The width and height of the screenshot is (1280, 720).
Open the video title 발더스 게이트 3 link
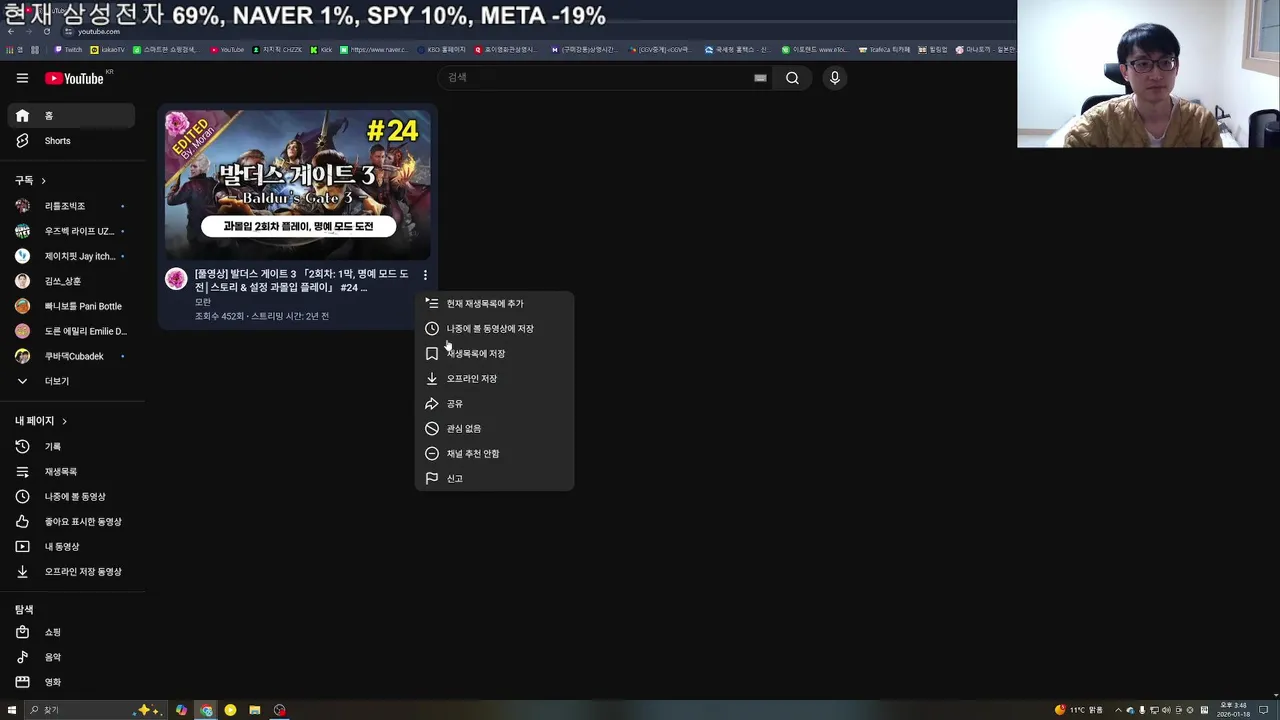[x=301, y=280]
